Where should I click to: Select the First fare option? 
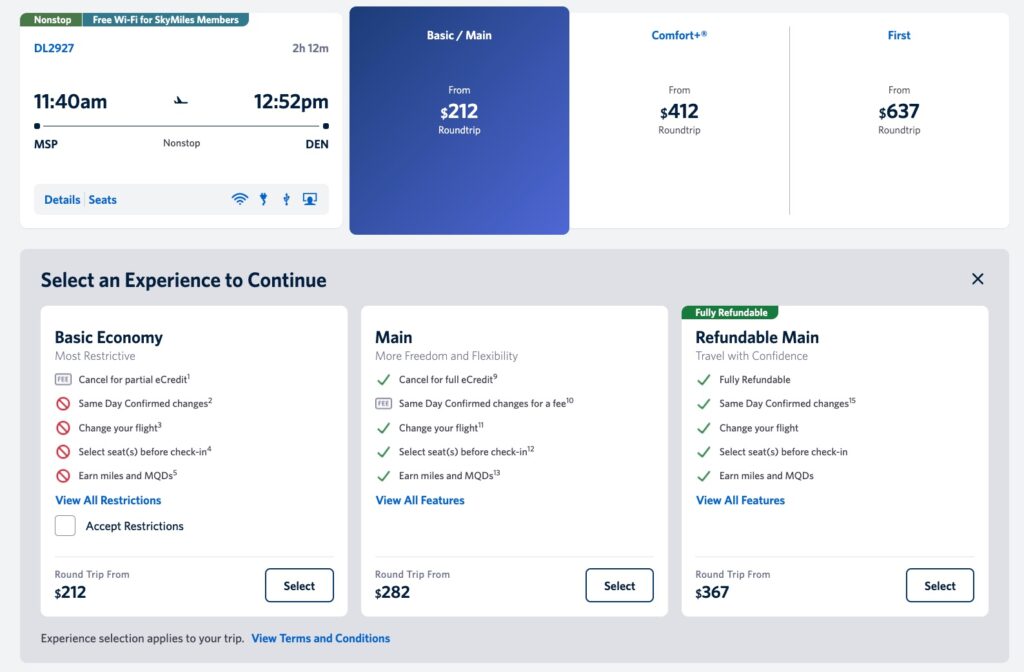(899, 121)
